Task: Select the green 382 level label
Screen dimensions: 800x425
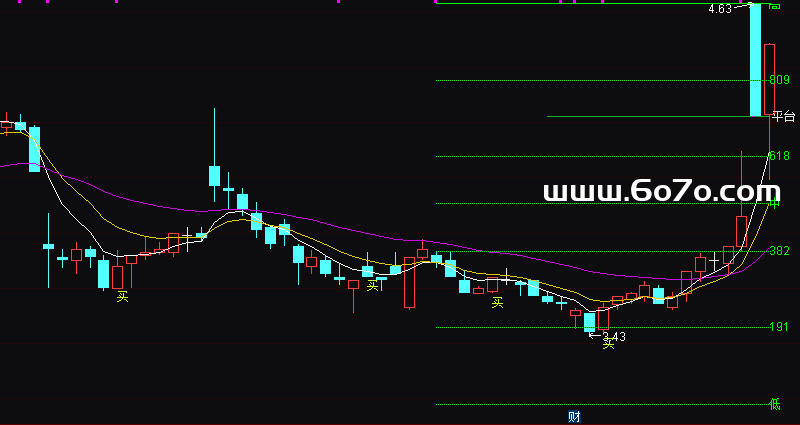Action: pos(779,251)
